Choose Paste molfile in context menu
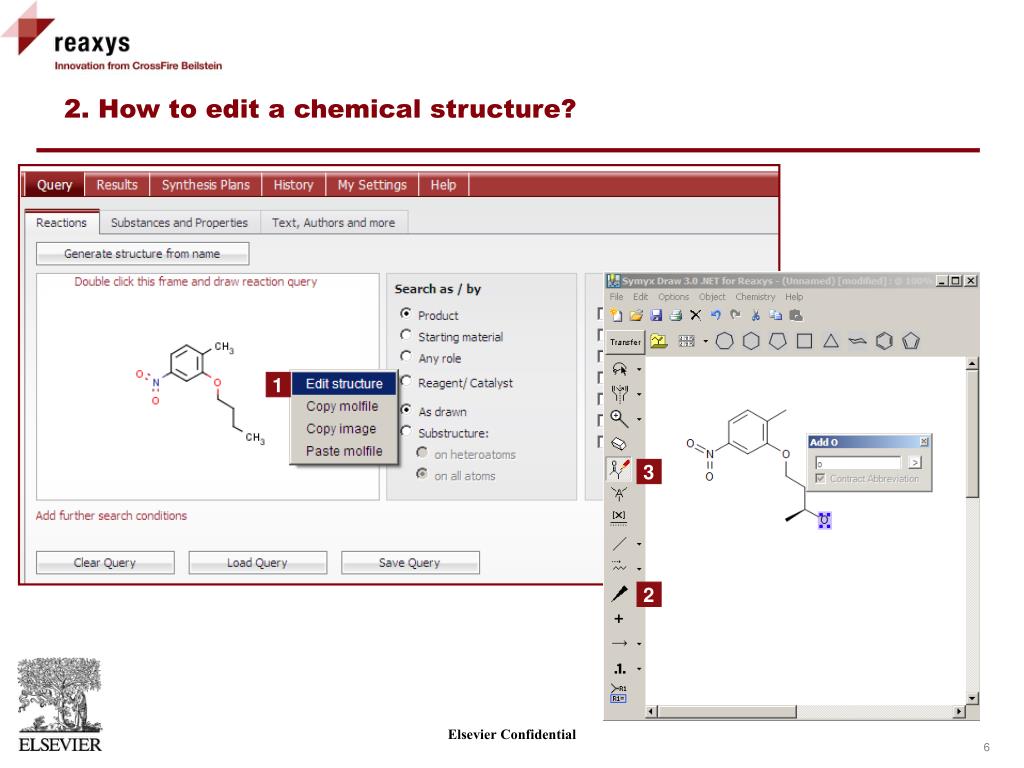The height and width of the screenshot is (768, 1024). 344,451
